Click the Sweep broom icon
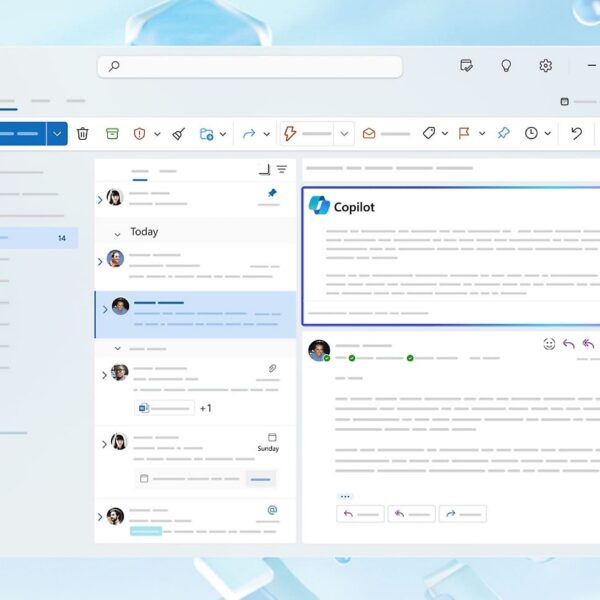The height and width of the screenshot is (600, 600). point(178,134)
